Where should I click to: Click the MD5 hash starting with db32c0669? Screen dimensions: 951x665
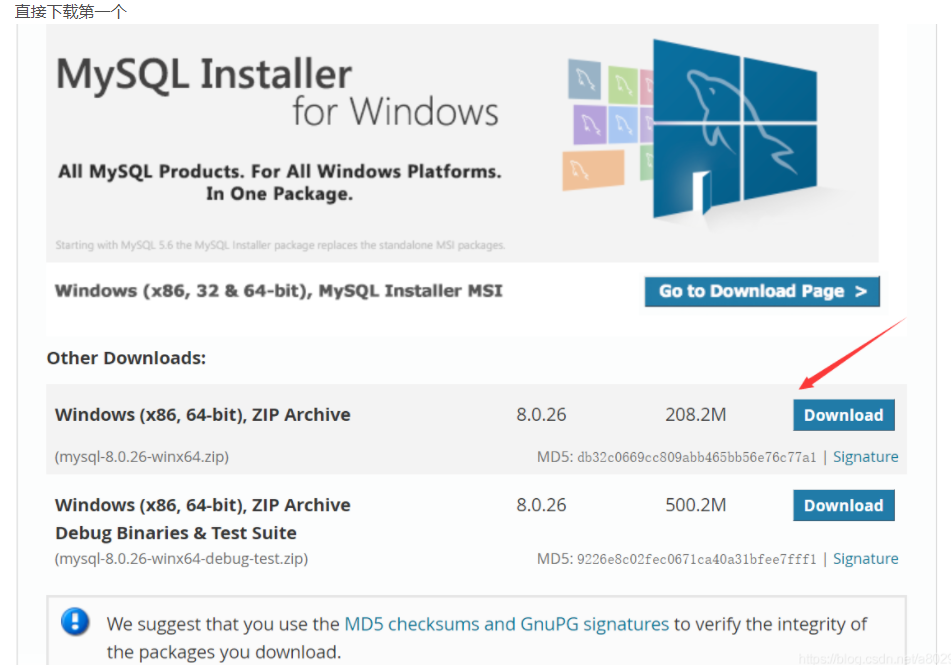696,458
